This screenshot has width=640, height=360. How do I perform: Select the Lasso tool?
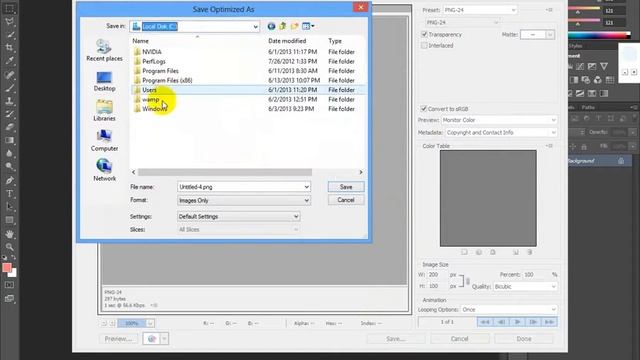[9, 21]
